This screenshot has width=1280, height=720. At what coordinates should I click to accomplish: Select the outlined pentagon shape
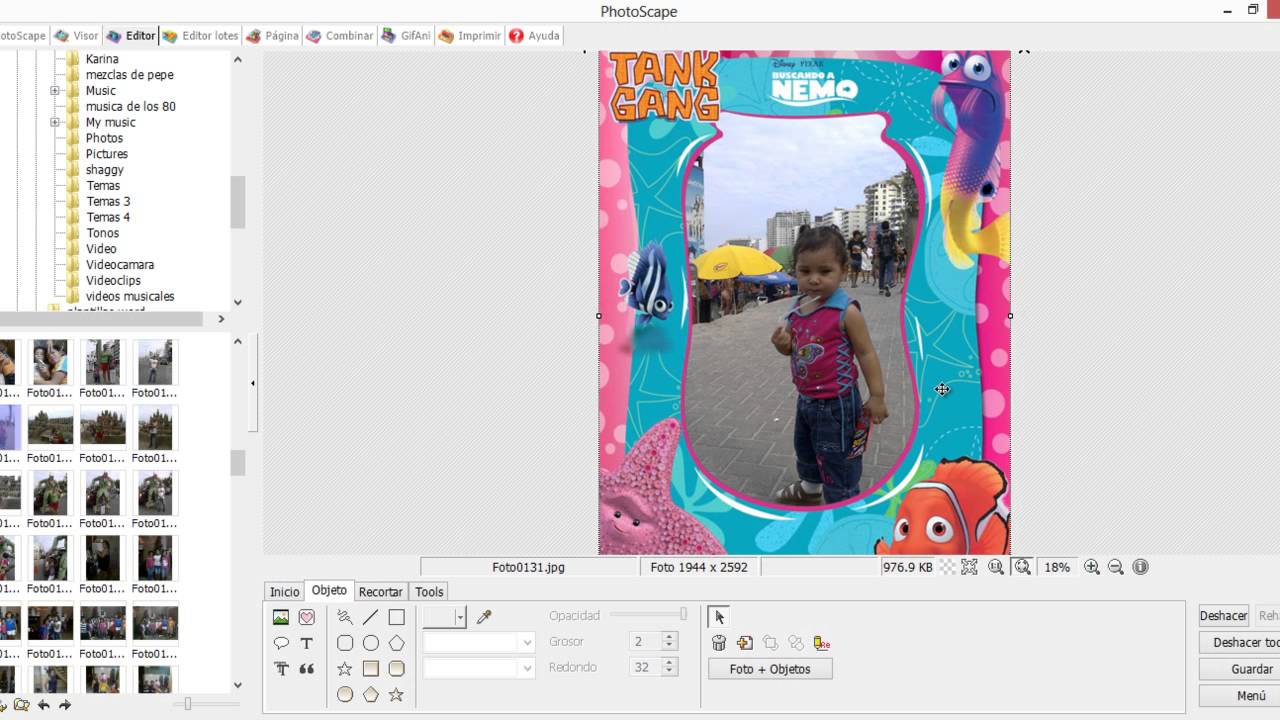point(397,643)
